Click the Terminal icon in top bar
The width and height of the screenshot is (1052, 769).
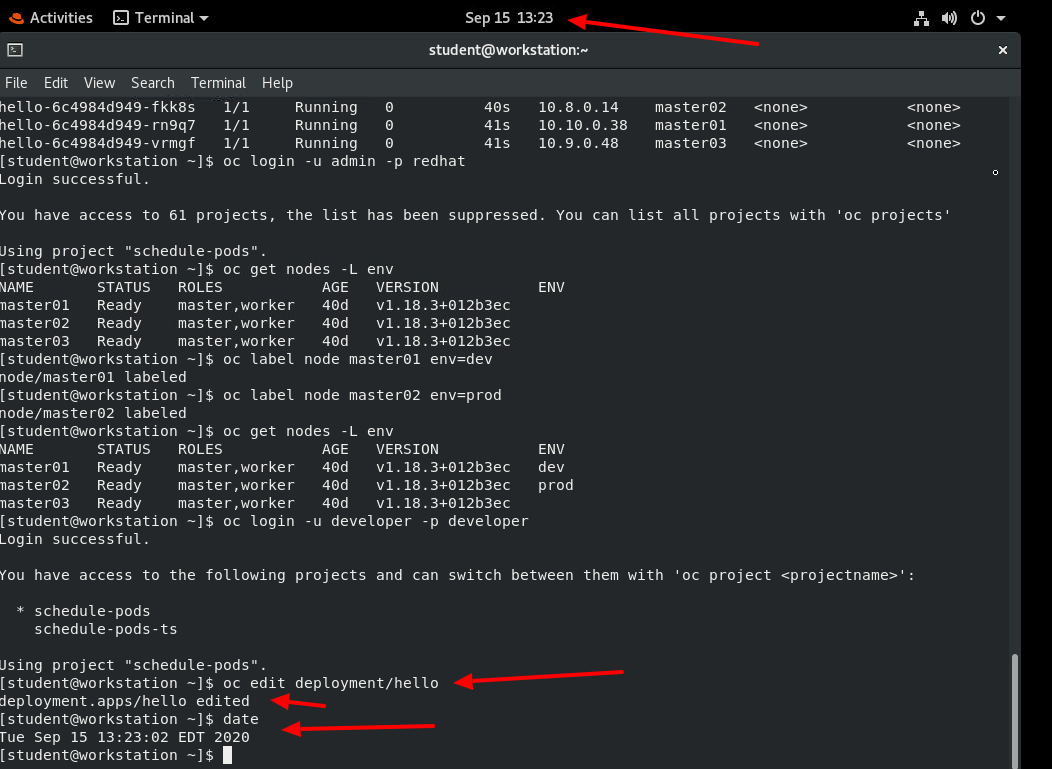[x=121, y=18]
